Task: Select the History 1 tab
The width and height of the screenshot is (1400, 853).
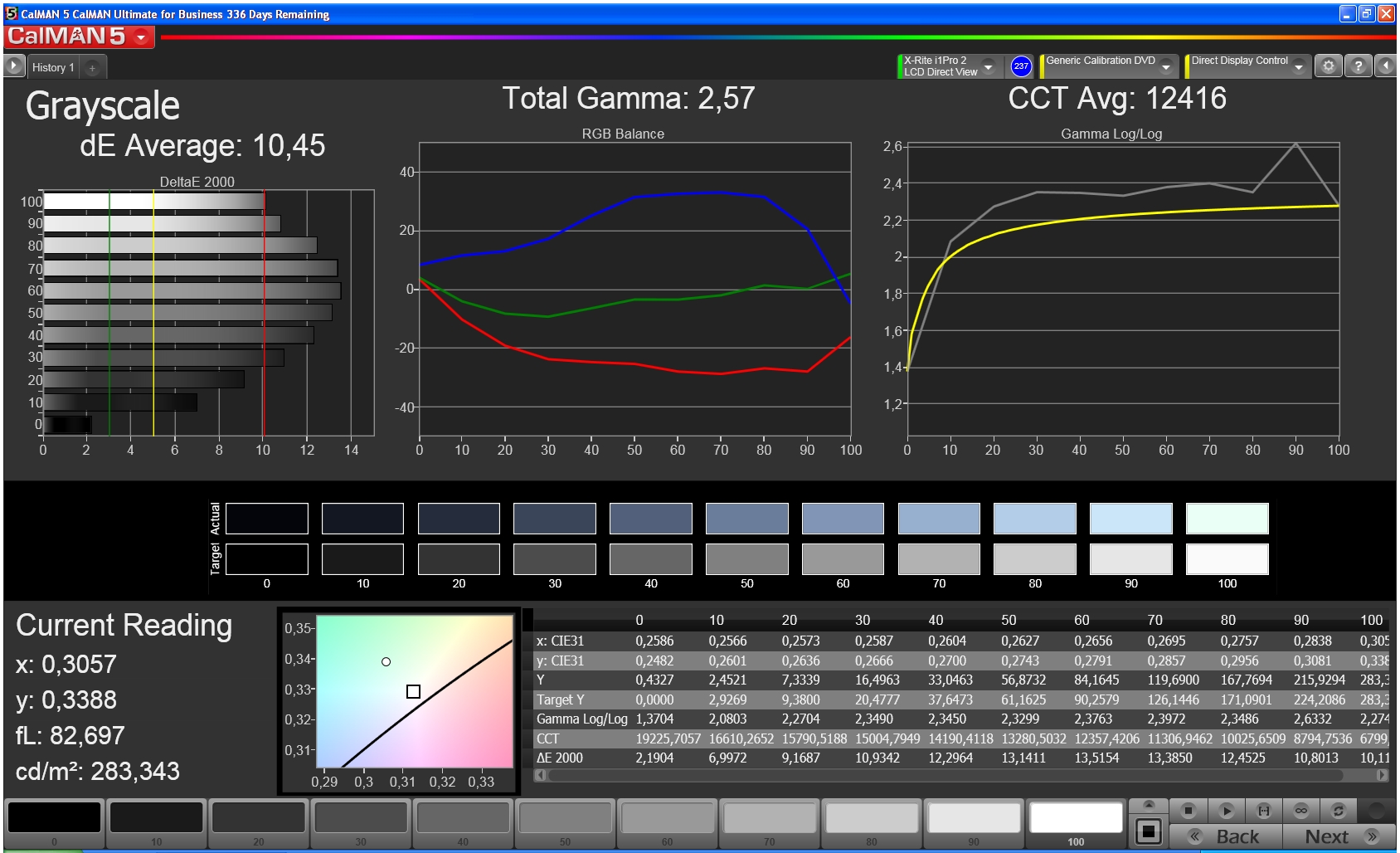Action: tap(53, 67)
